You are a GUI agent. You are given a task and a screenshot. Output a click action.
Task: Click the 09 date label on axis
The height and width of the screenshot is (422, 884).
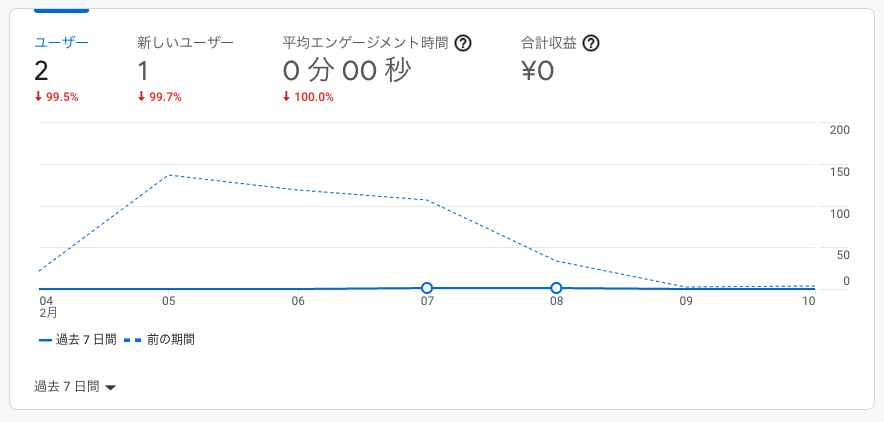(x=686, y=301)
